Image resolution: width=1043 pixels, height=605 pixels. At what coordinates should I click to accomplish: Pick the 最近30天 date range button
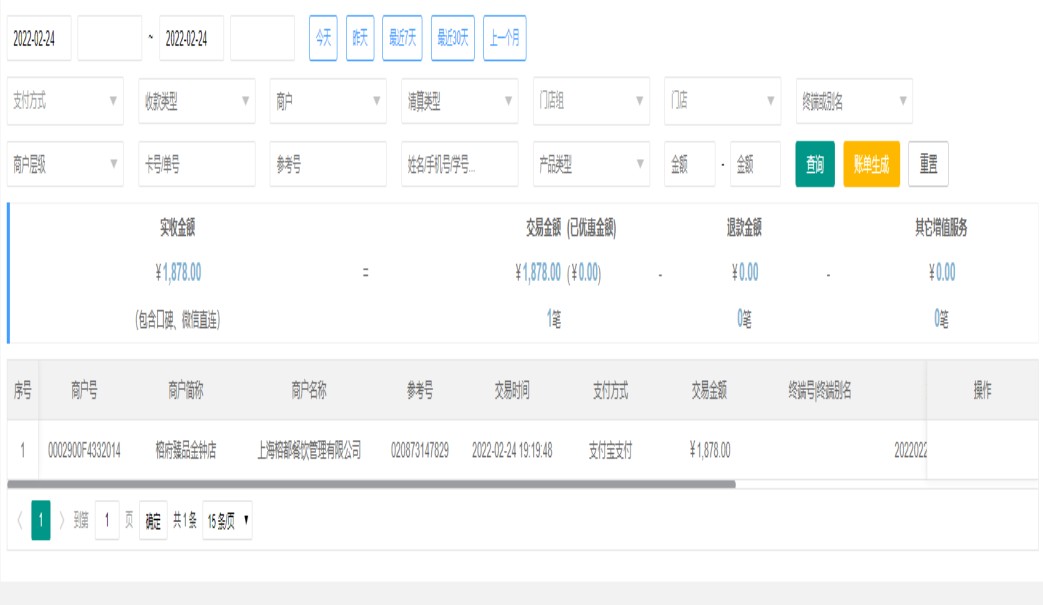click(x=453, y=38)
